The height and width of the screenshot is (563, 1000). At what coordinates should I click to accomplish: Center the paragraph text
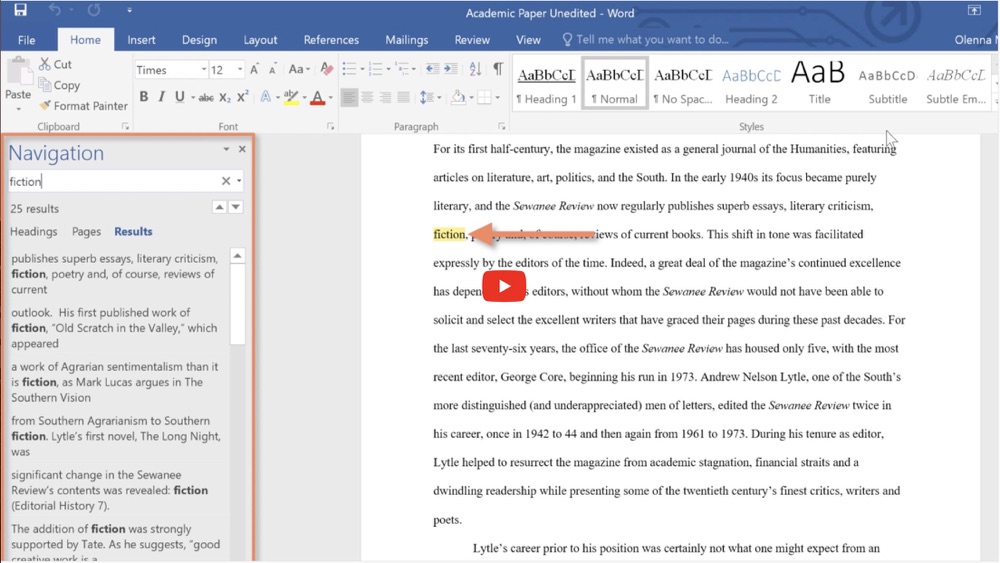pos(367,98)
